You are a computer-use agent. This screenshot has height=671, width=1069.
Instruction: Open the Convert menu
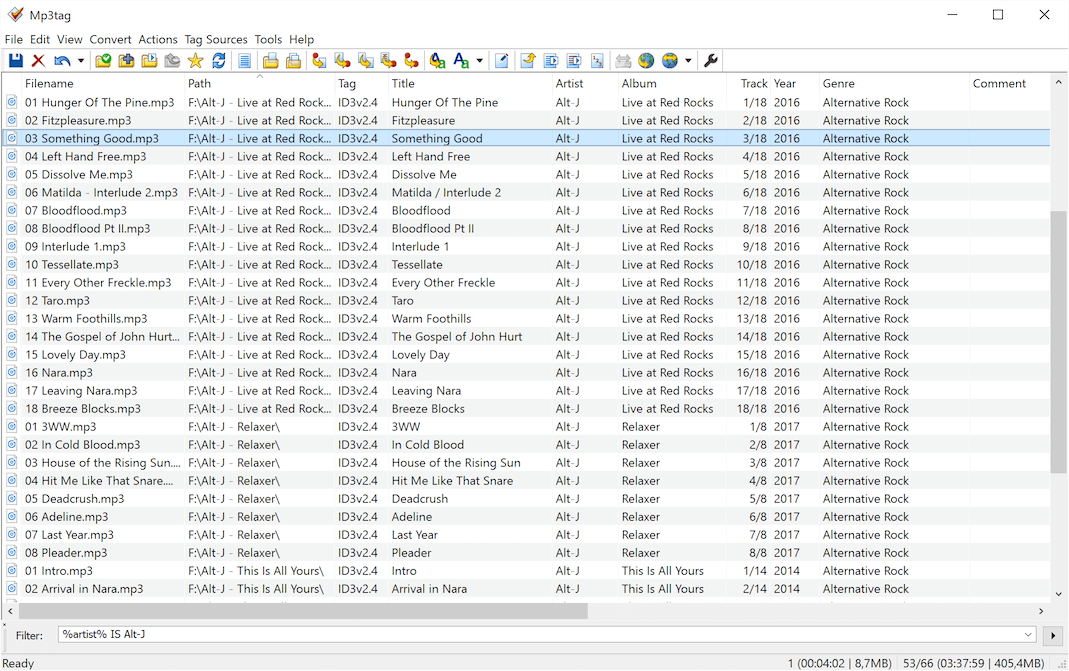(x=110, y=40)
